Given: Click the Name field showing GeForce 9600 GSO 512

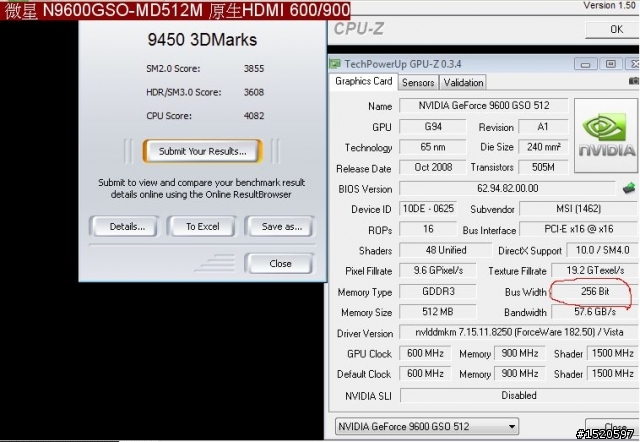Looking at the screenshot, I should (x=484, y=105).
